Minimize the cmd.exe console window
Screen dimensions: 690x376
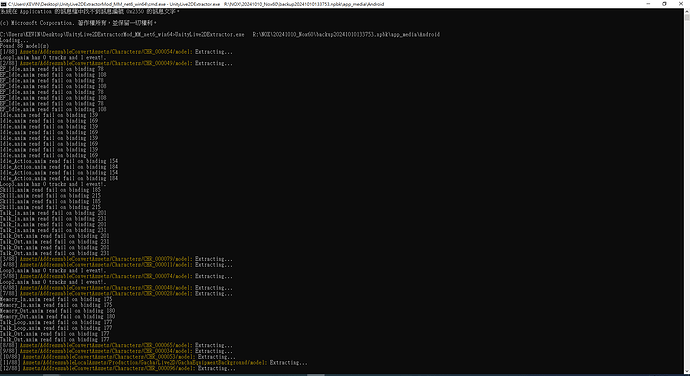pos(648,4)
